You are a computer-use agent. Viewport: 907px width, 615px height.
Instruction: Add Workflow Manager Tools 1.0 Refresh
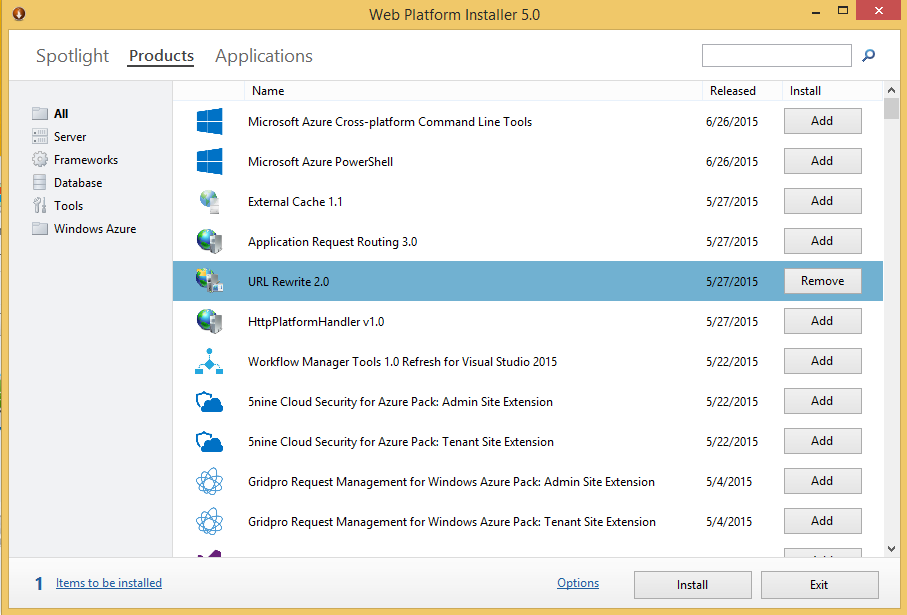point(823,360)
